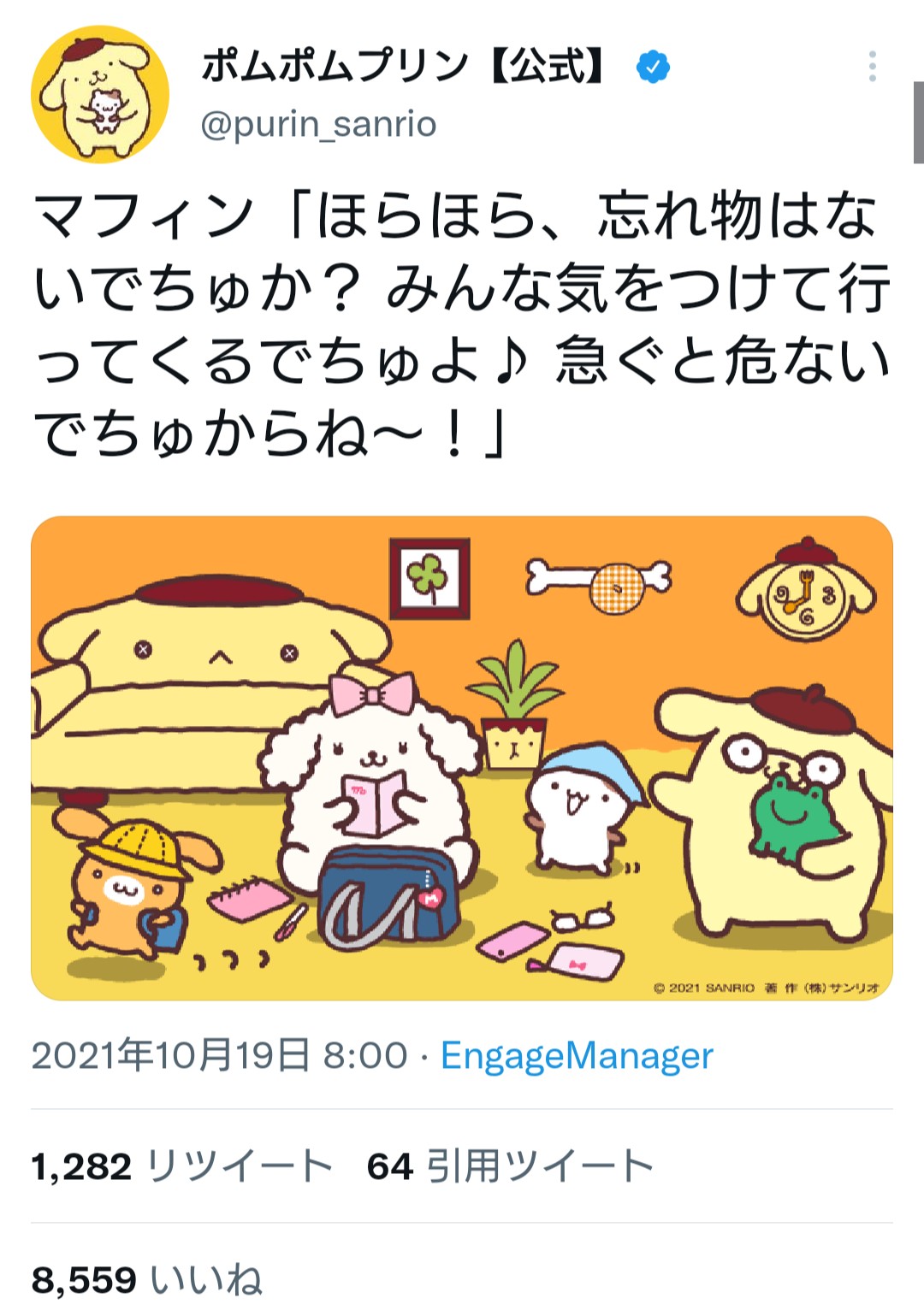Open the EngageManager source link

[577, 1056]
